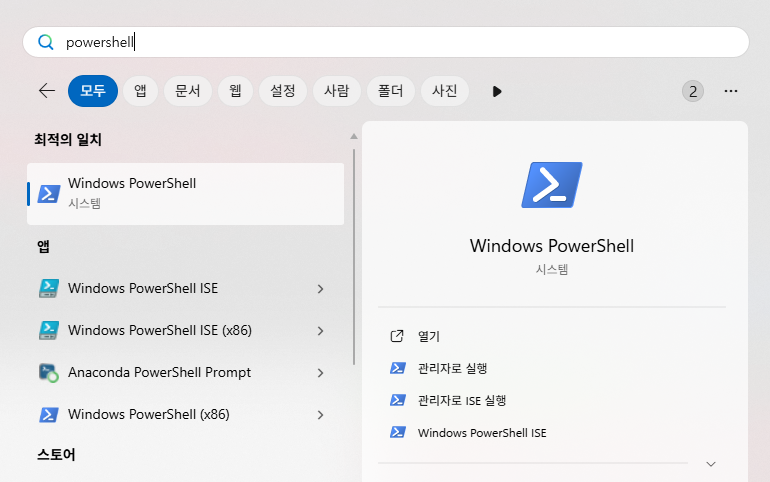The width and height of the screenshot is (770, 482).
Task: Show more filters with the play arrow
Action: [x=497, y=91]
